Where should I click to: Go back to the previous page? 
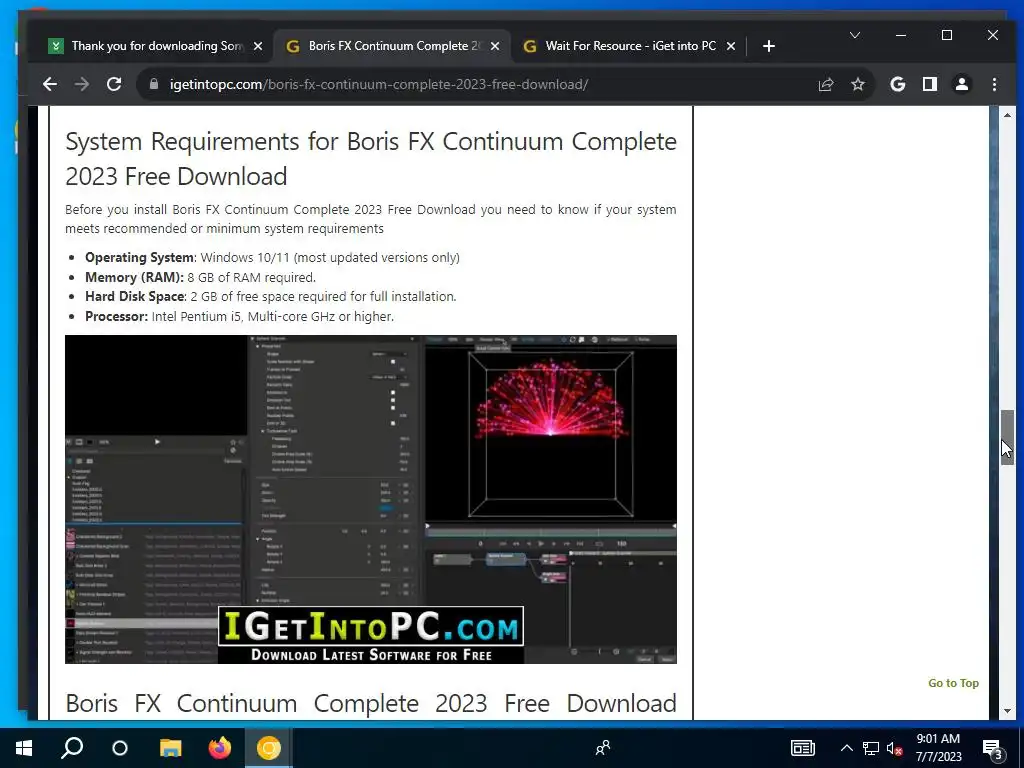(x=50, y=84)
